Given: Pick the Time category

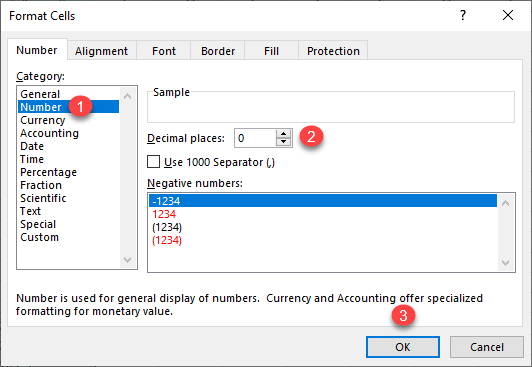Looking at the screenshot, I should (69, 159).
